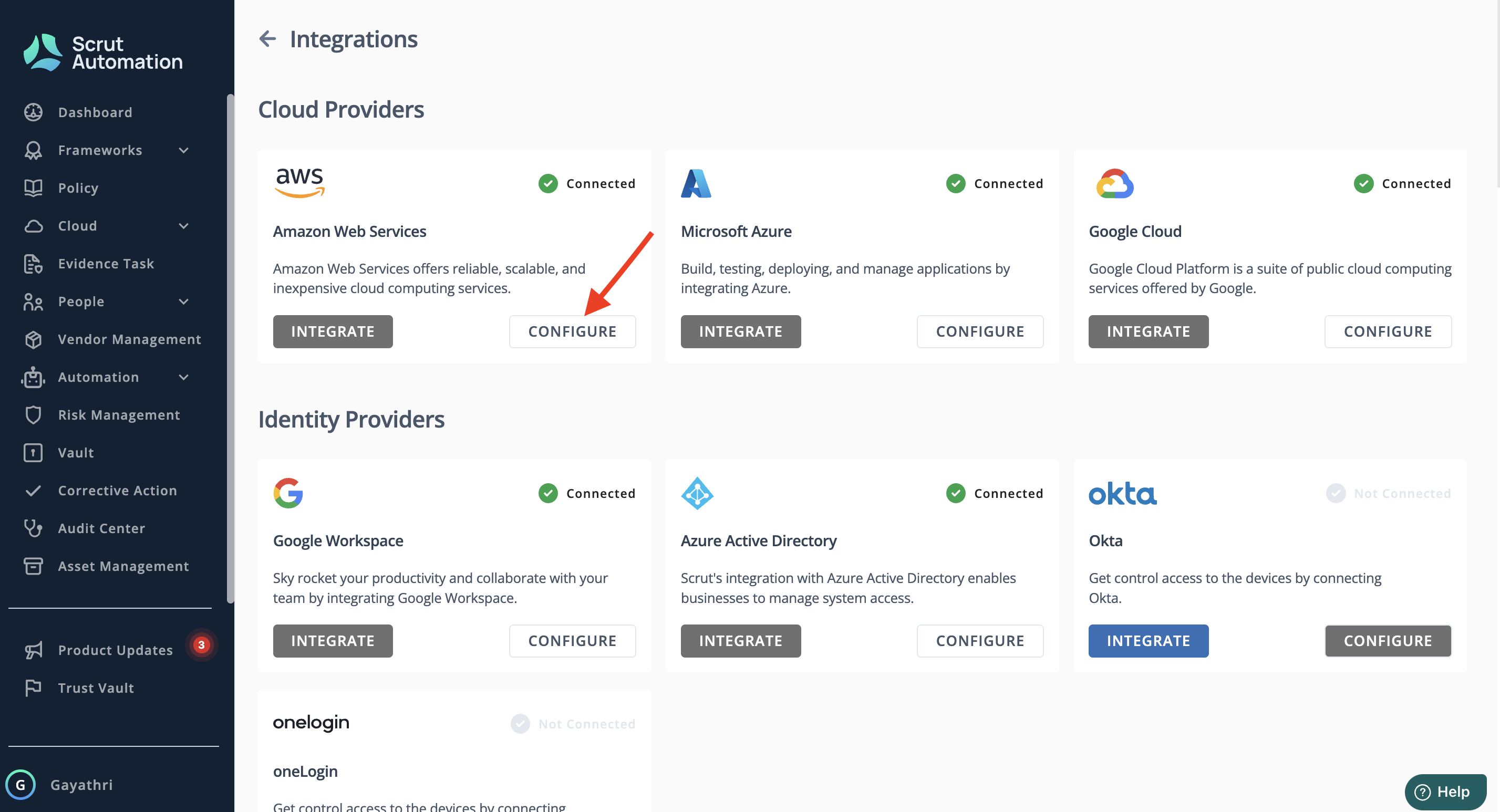Click the Google Cloud logo
The image size is (1500, 812).
tap(1114, 183)
